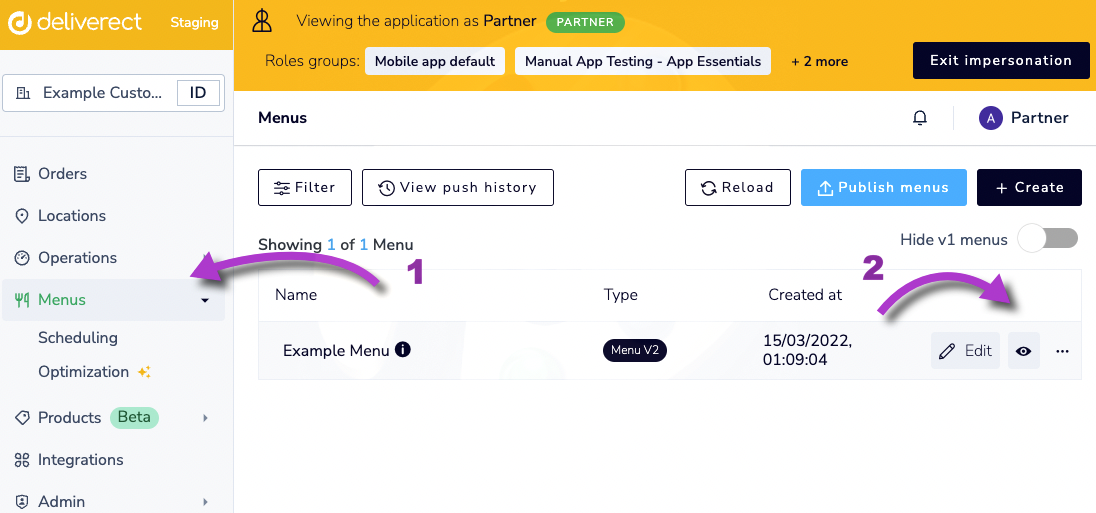This screenshot has height=513, width=1096.
Task: Toggle the Hide v1 menus switch
Action: pyautogui.click(x=1047, y=239)
